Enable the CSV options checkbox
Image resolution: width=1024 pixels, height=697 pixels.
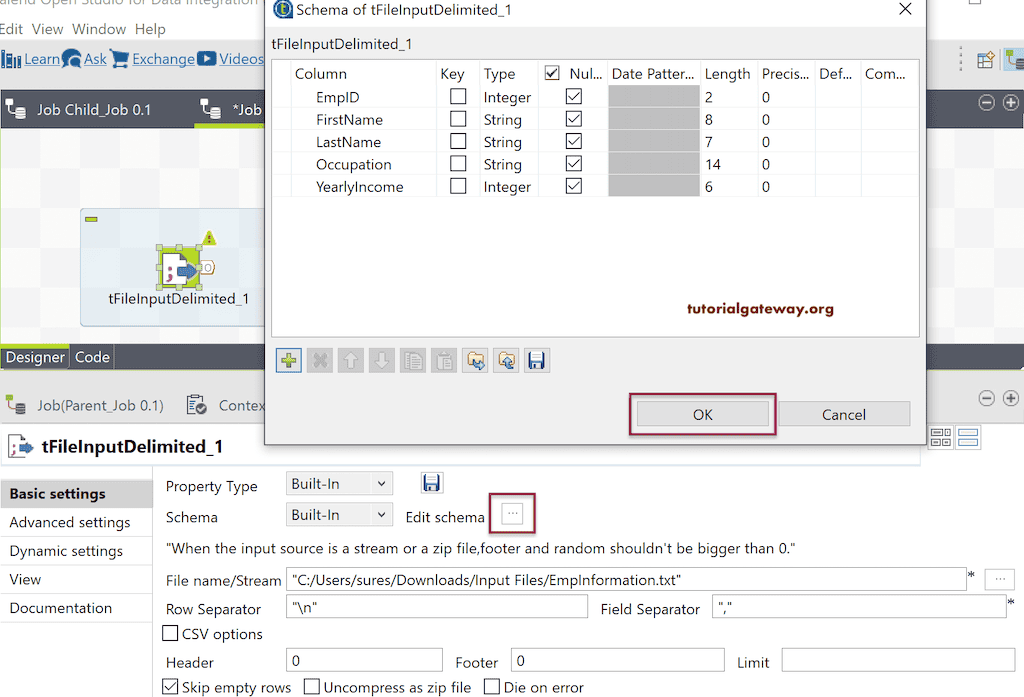pyautogui.click(x=170, y=634)
